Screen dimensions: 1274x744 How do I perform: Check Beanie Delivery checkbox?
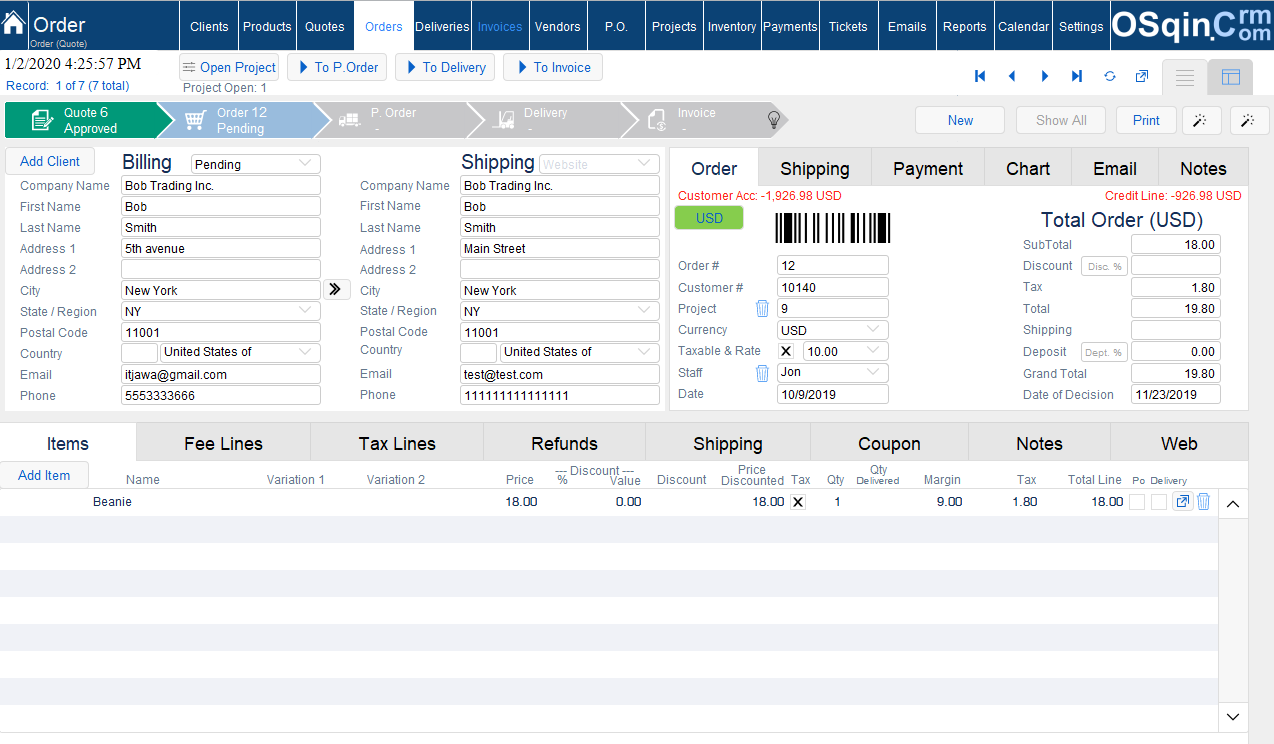click(1159, 502)
